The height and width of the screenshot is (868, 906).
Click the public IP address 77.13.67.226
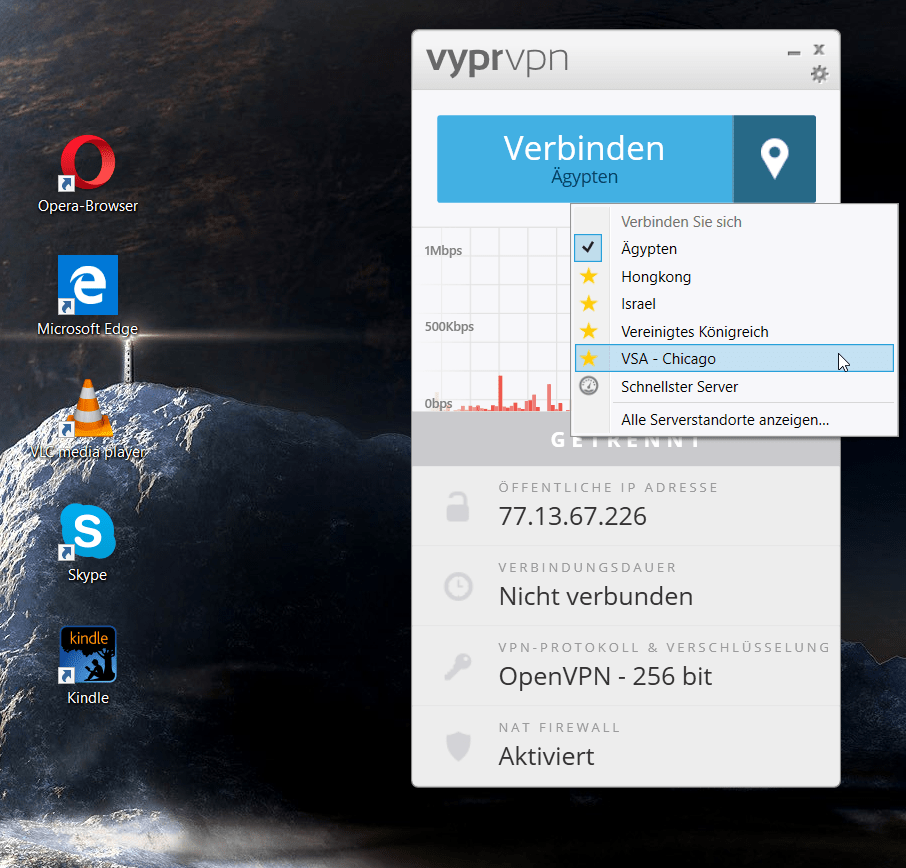[572, 516]
